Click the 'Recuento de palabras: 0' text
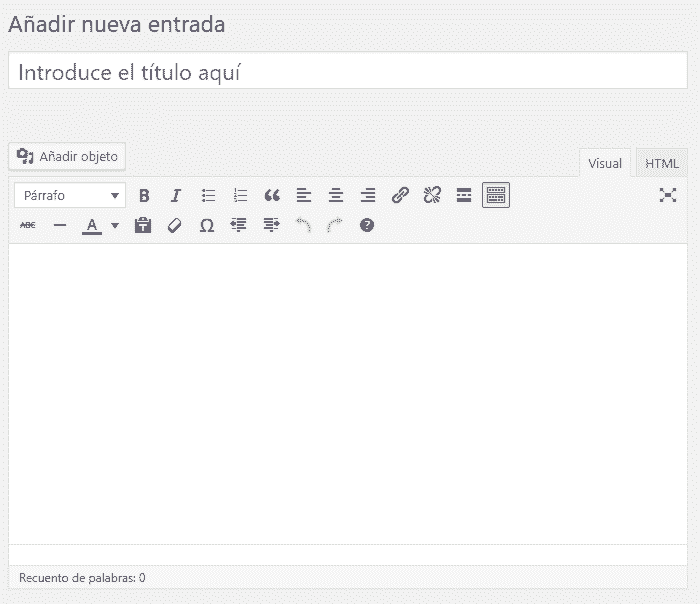Viewport: 700px width, 604px height. pos(82,578)
